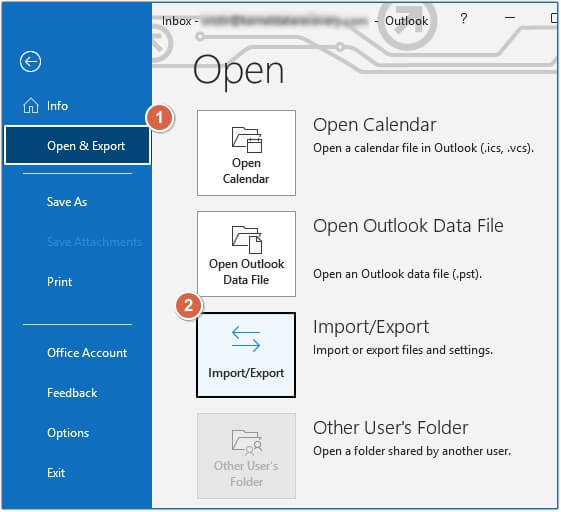The width and height of the screenshot is (561, 512).
Task: Click Exit to quit Outlook
Action: pyautogui.click(x=56, y=473)
